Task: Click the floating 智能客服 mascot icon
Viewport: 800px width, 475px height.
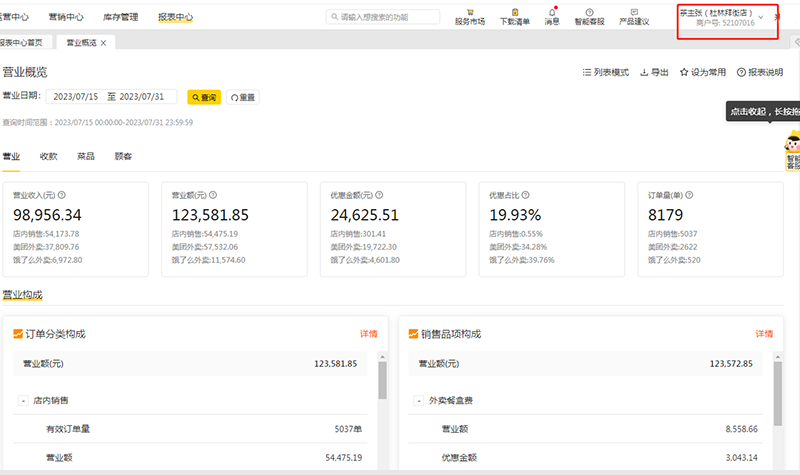Action: (x=792, y=151)
